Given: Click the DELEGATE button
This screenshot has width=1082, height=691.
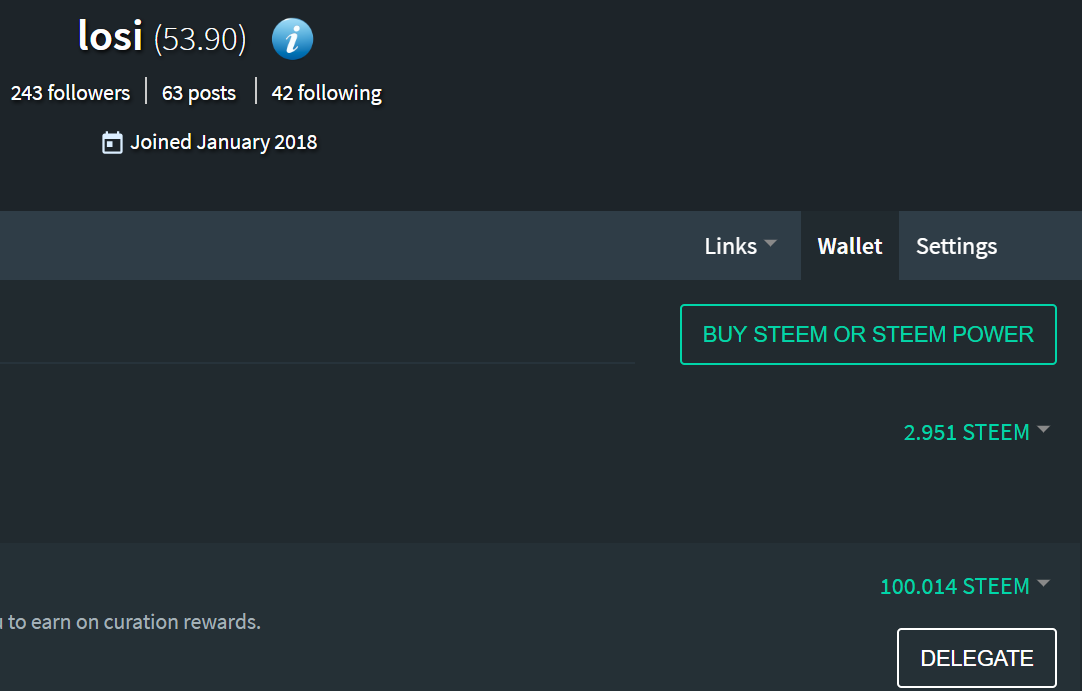Looking at the screenshot, I should [976, 658].
